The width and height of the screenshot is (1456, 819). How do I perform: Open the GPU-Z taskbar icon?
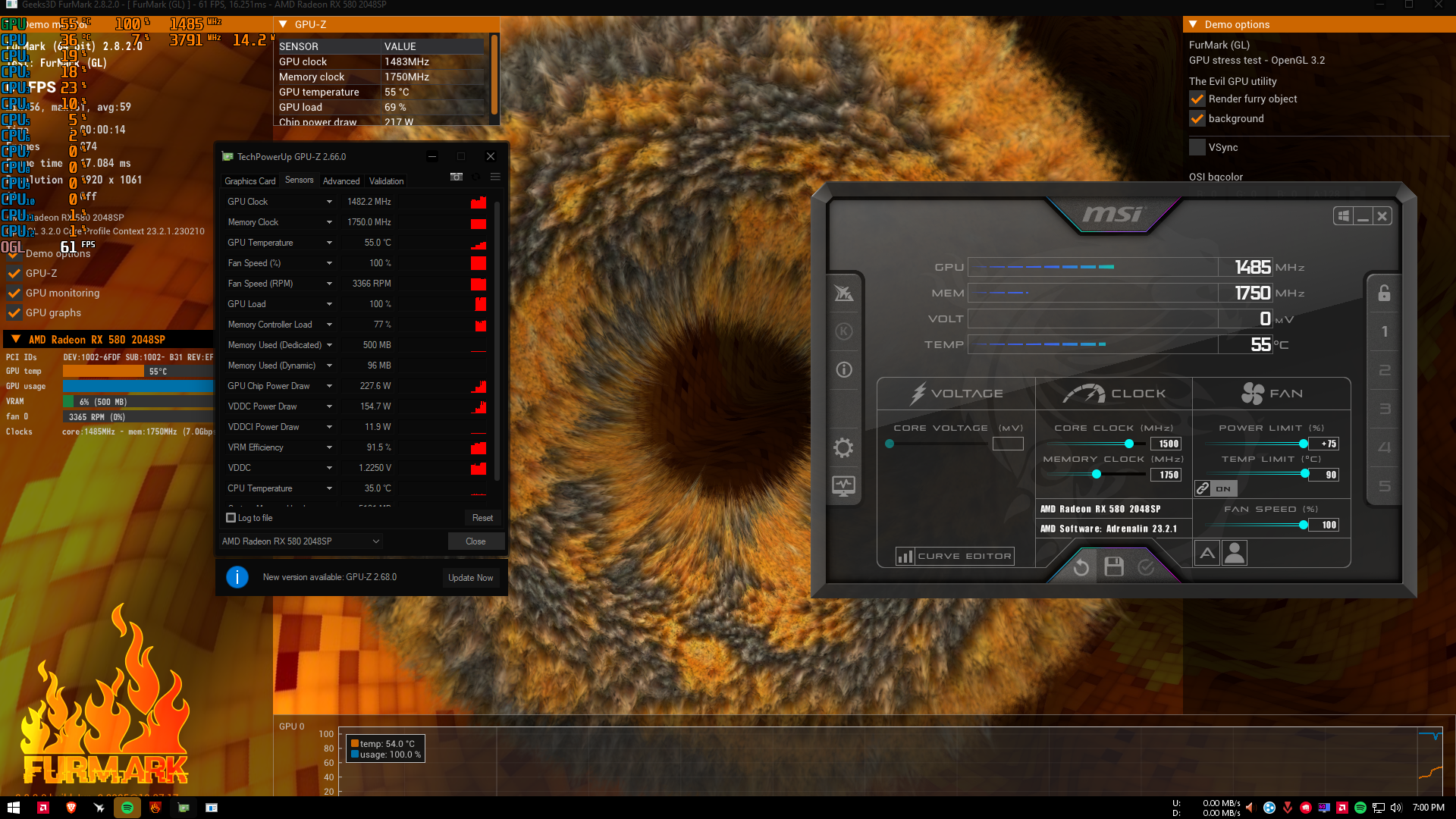pos(184,808)
